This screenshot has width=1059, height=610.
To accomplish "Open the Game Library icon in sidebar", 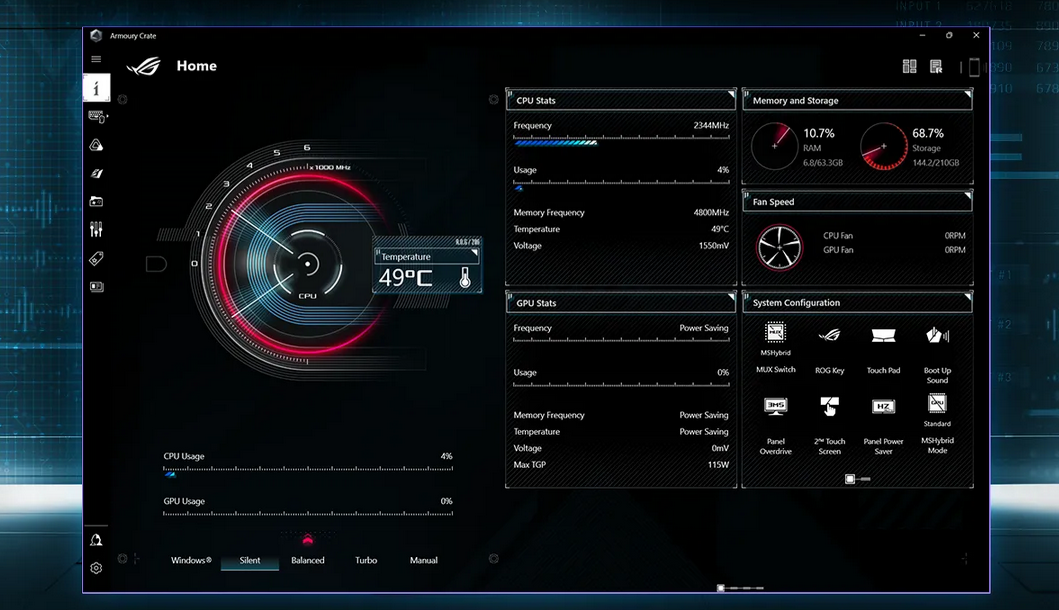I will tap(97, 201).
